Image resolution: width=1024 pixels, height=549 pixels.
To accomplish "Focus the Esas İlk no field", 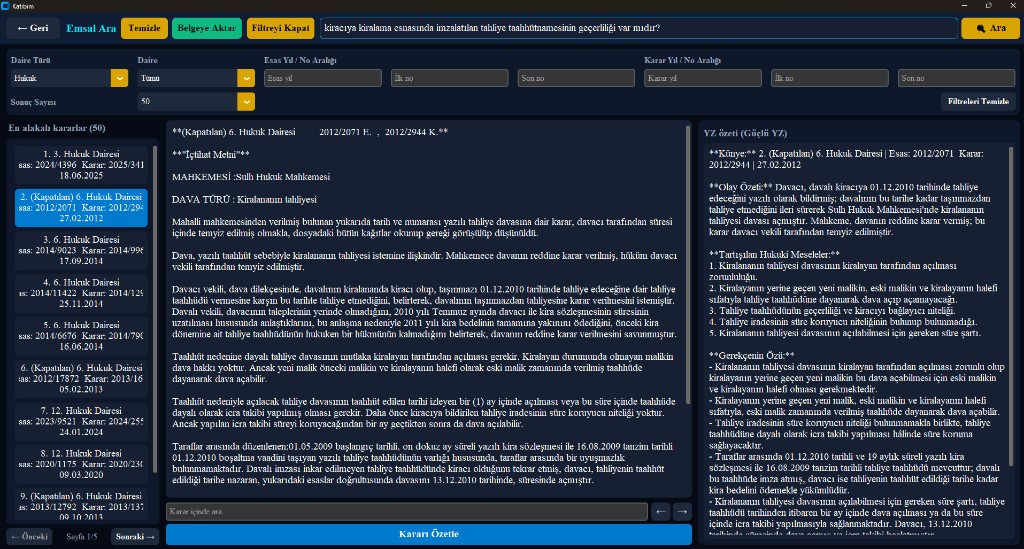I will tap(449, 78).
